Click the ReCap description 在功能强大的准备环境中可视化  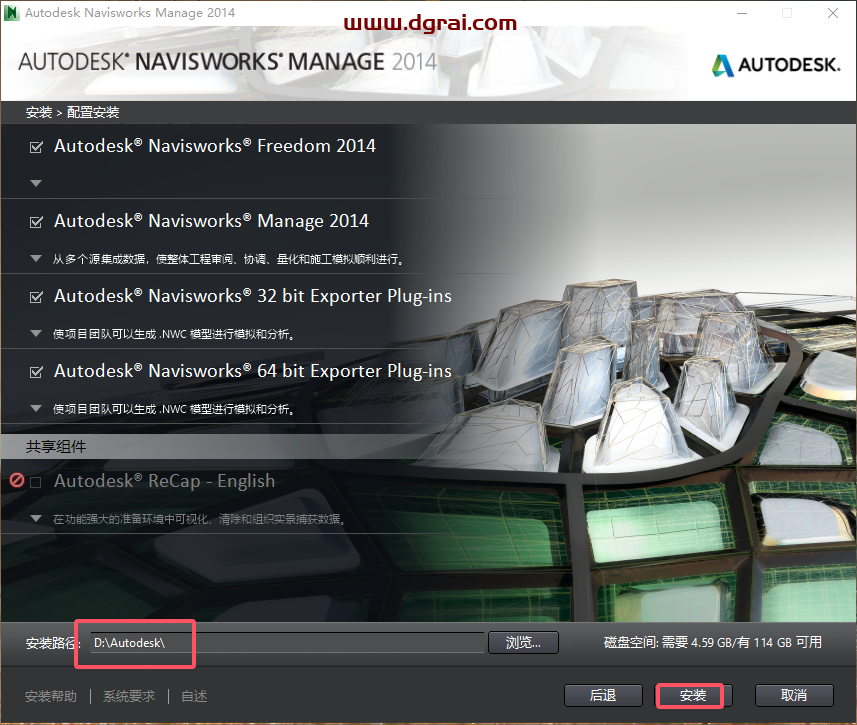pos(199,519)
